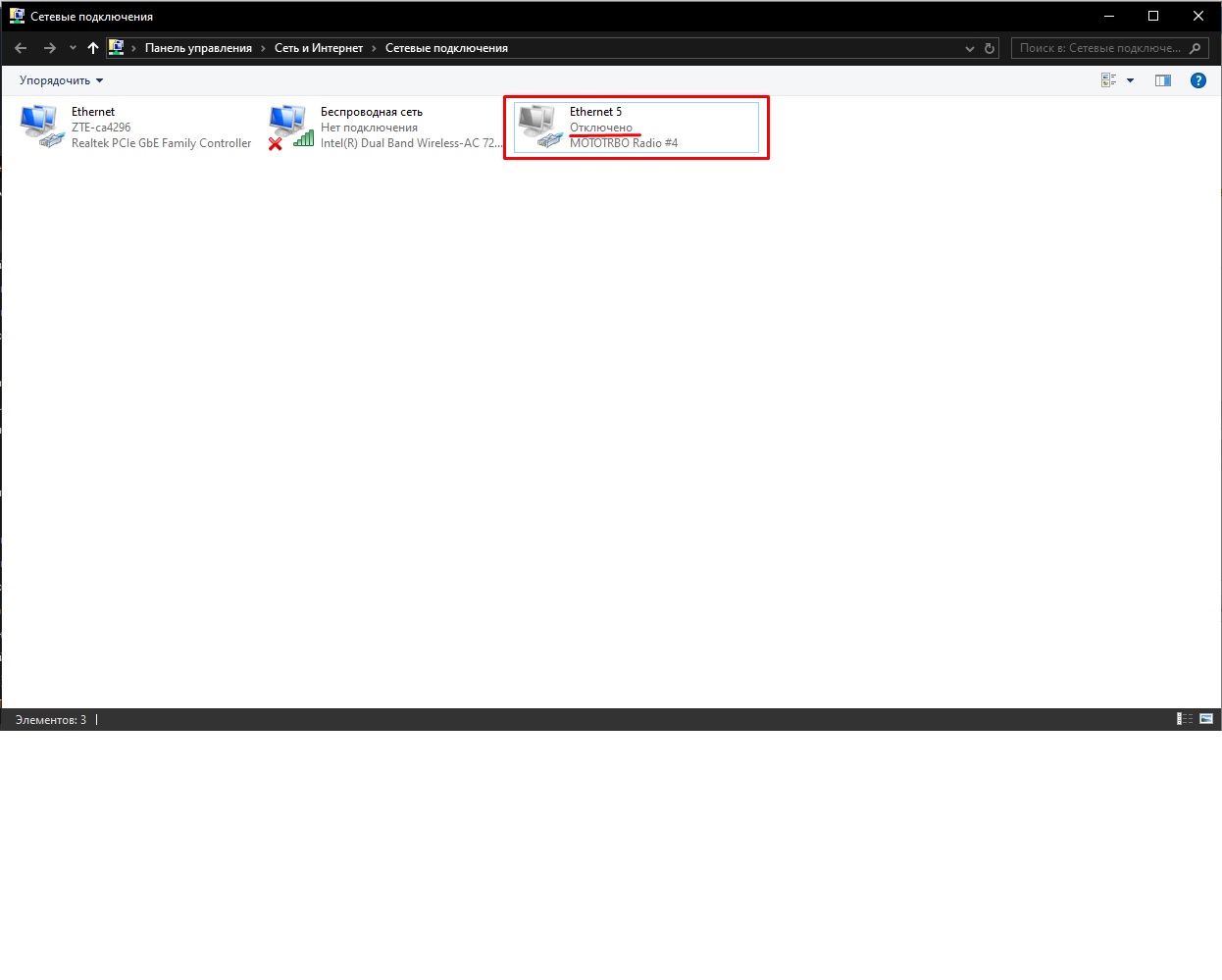Image resolution: width=1222 pixels, height=980 pixels.
Task: Click Сетевые подключения breadcrumb segment
Action: click(x=446, y=48)
